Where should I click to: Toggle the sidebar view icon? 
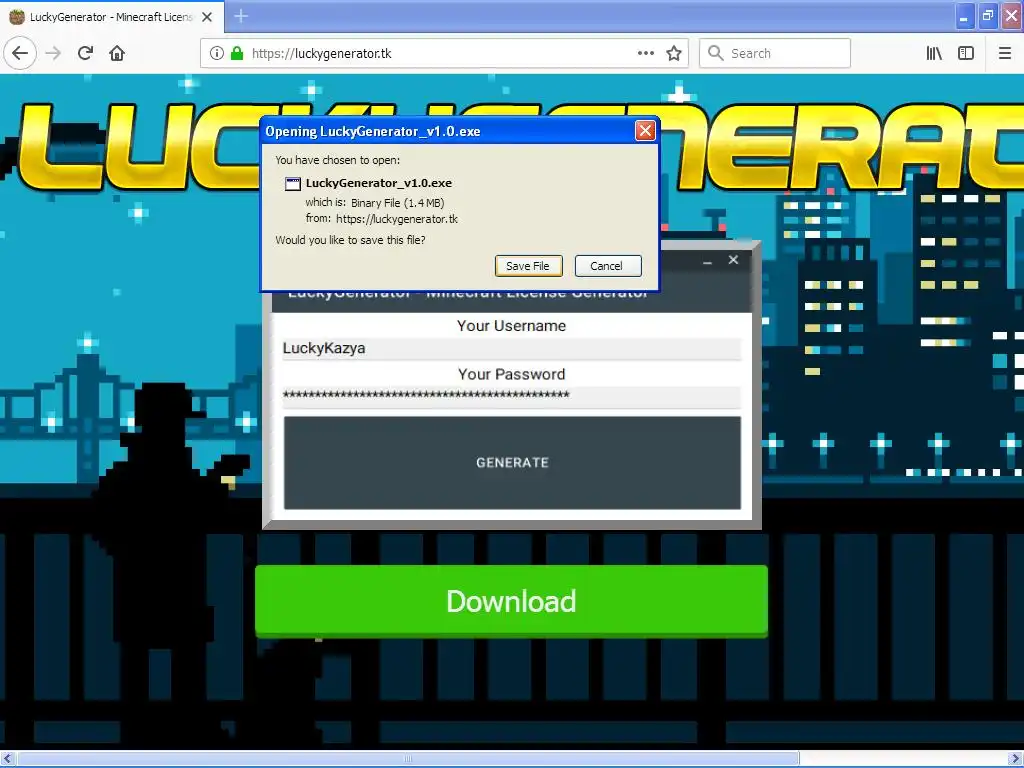click(966, 53)
